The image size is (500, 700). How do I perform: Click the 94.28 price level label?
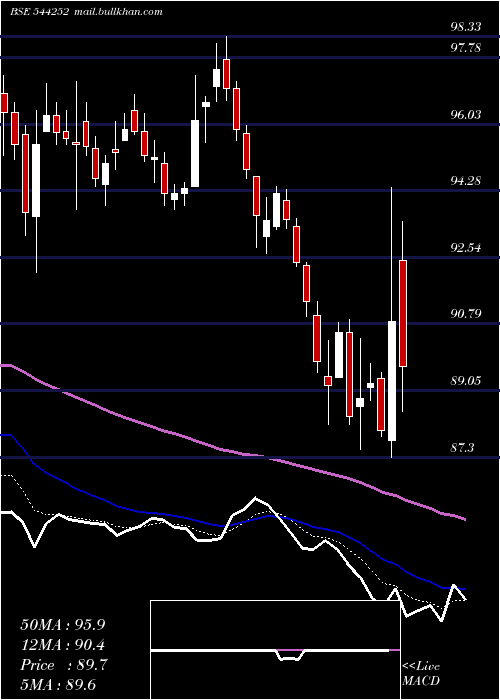coord(466,181)
